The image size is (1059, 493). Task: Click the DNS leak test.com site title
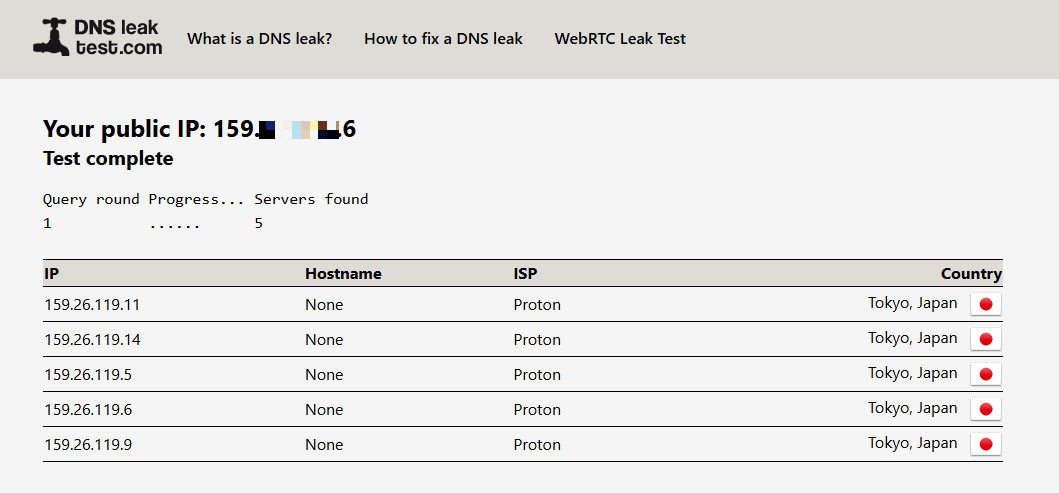coord(118,37)
